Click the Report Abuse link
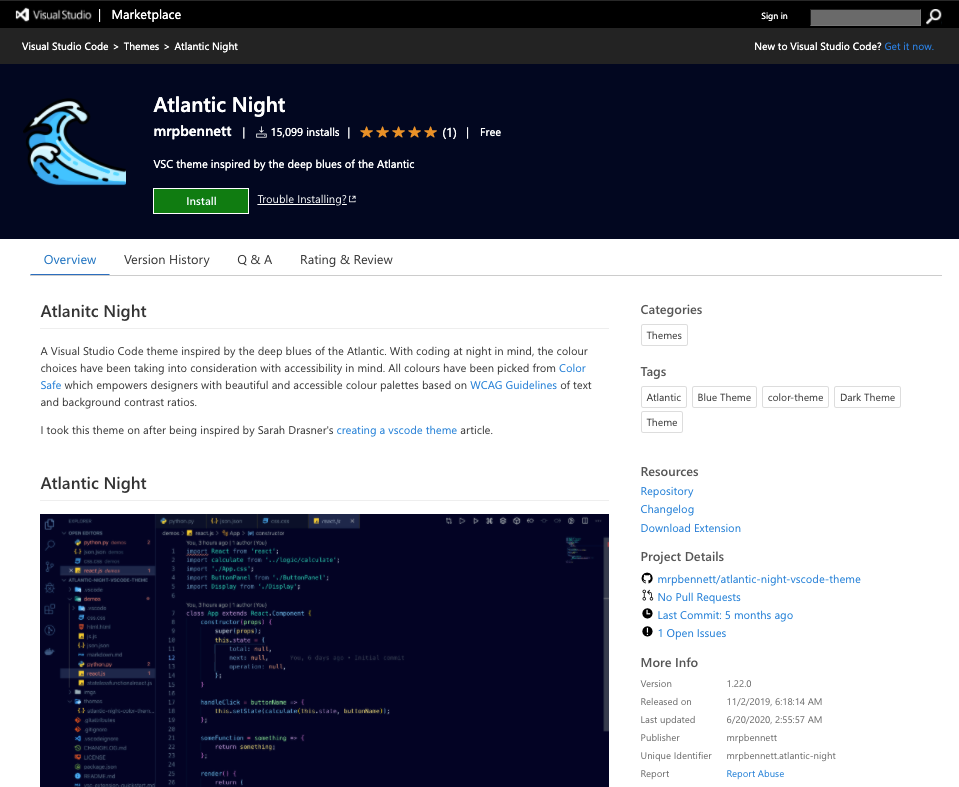This screenshot has height=787, width=959. (754, 773)
